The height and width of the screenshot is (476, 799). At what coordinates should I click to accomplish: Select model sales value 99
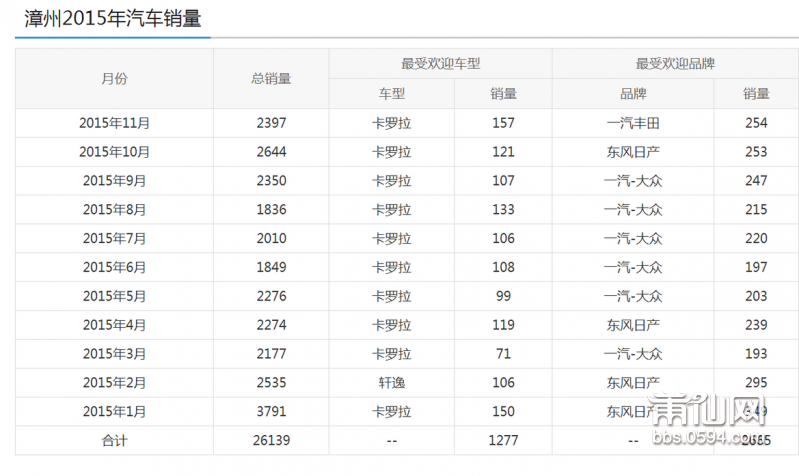(x=503, y=296)
